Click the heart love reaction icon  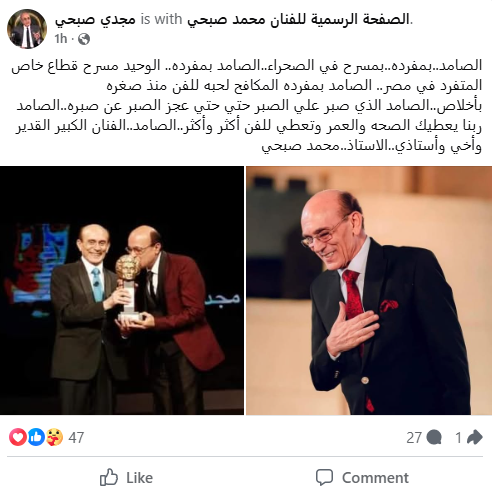point(18,437)
